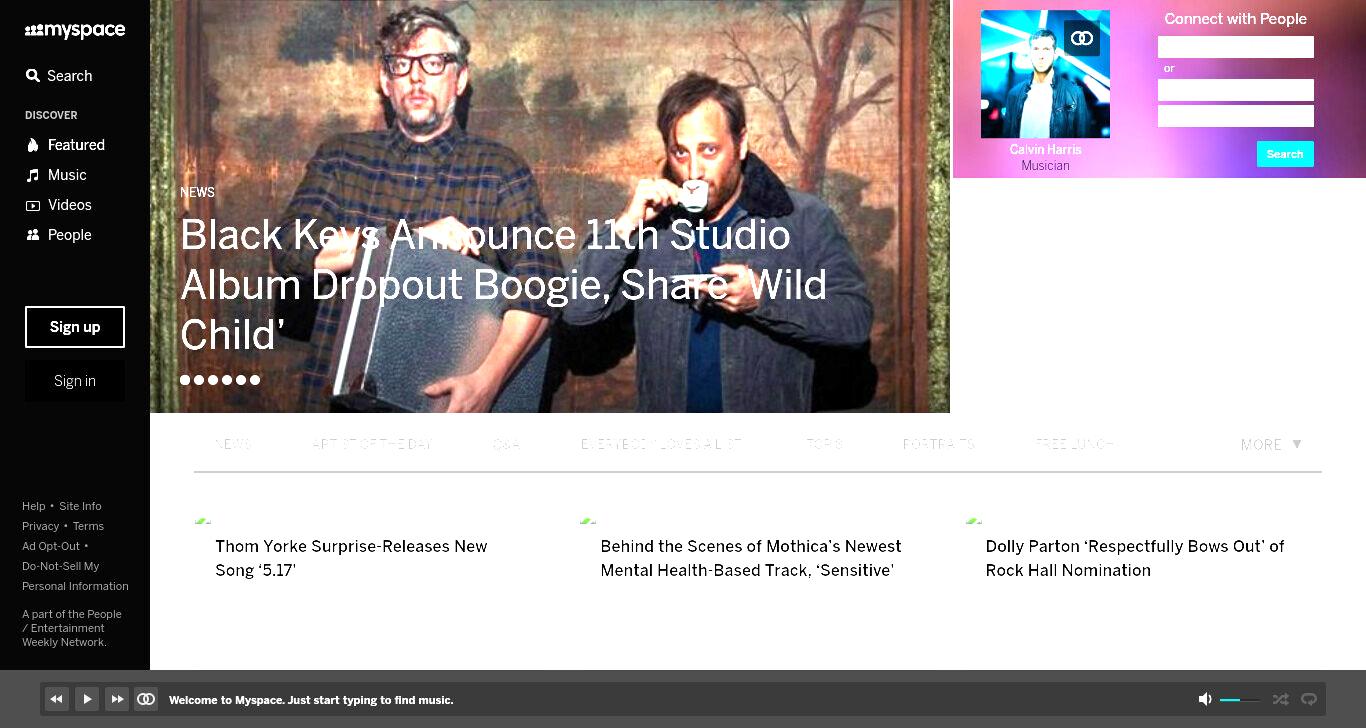Mute the player volume speaker icon
This screenshot has height=728, width=1366.
click(1205, 699)
